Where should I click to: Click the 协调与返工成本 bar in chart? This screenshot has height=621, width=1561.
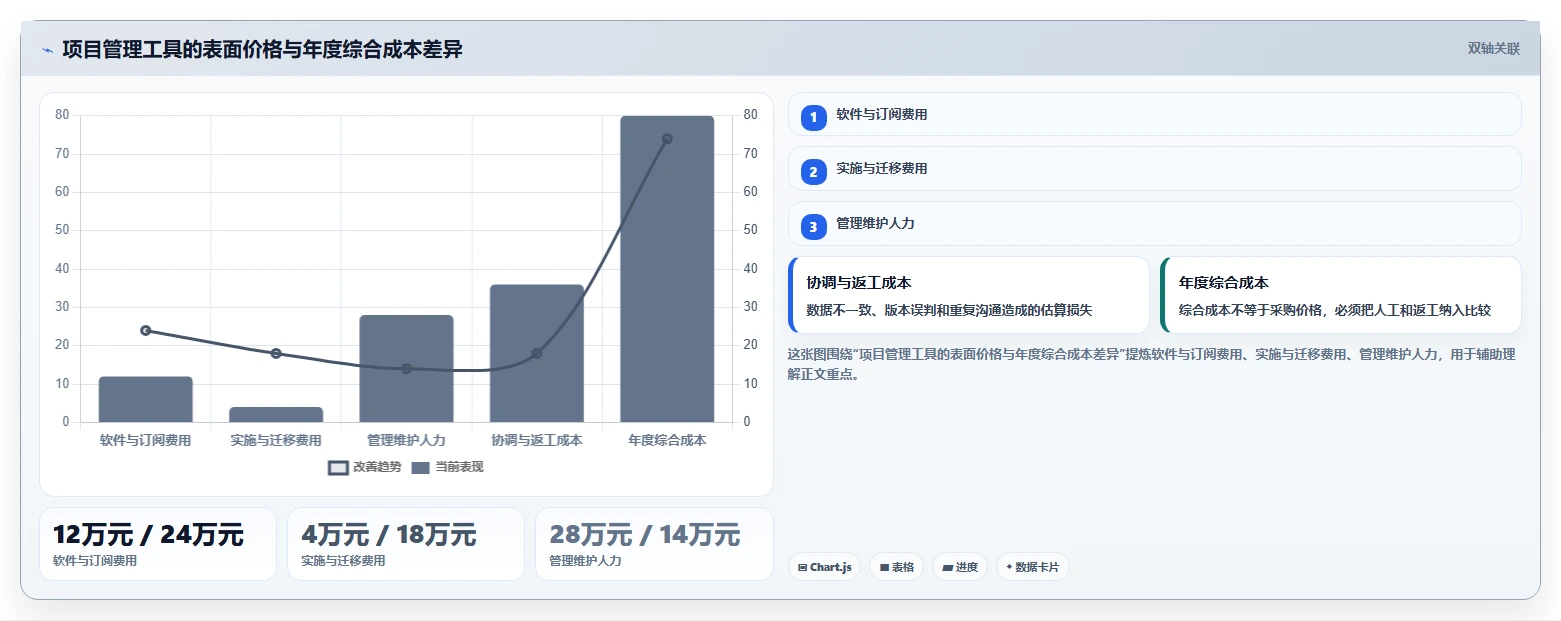(x=537, y=353)
